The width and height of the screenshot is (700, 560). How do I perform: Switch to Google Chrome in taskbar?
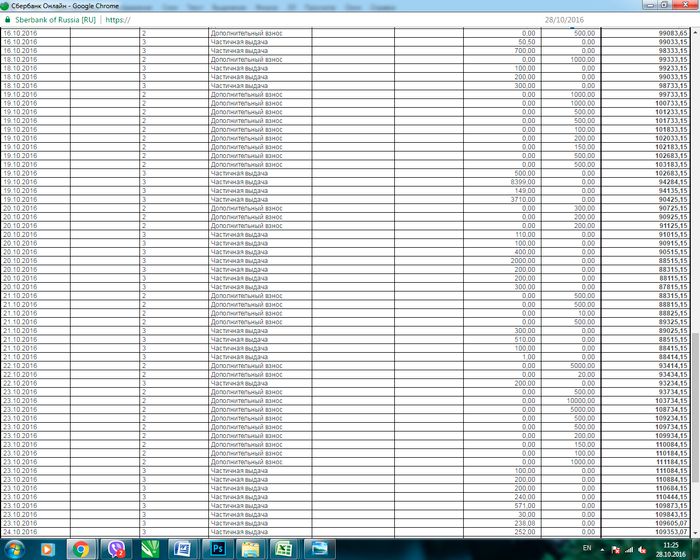click(x=81, y=549)
